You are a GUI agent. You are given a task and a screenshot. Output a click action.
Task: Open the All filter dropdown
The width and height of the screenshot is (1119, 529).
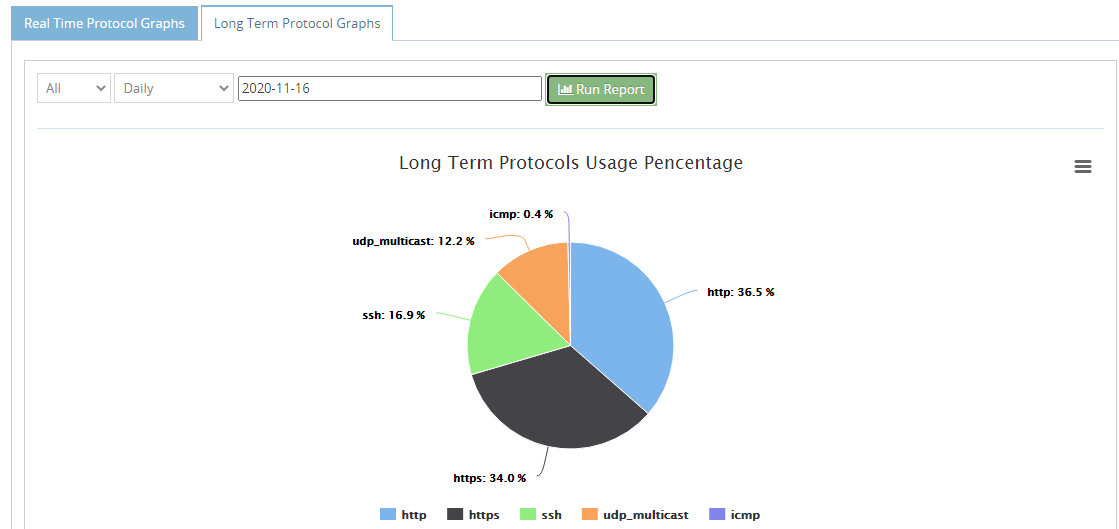tap(74, 89)
